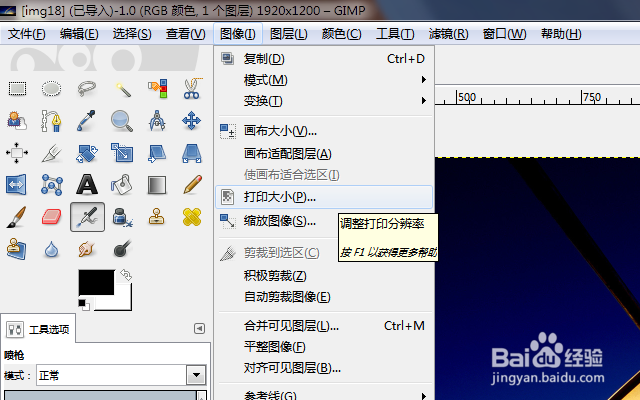Viewport: 640px width, 400px height.
Task: Select the Smudge finger tool
Action: click(x=87, y=249)
